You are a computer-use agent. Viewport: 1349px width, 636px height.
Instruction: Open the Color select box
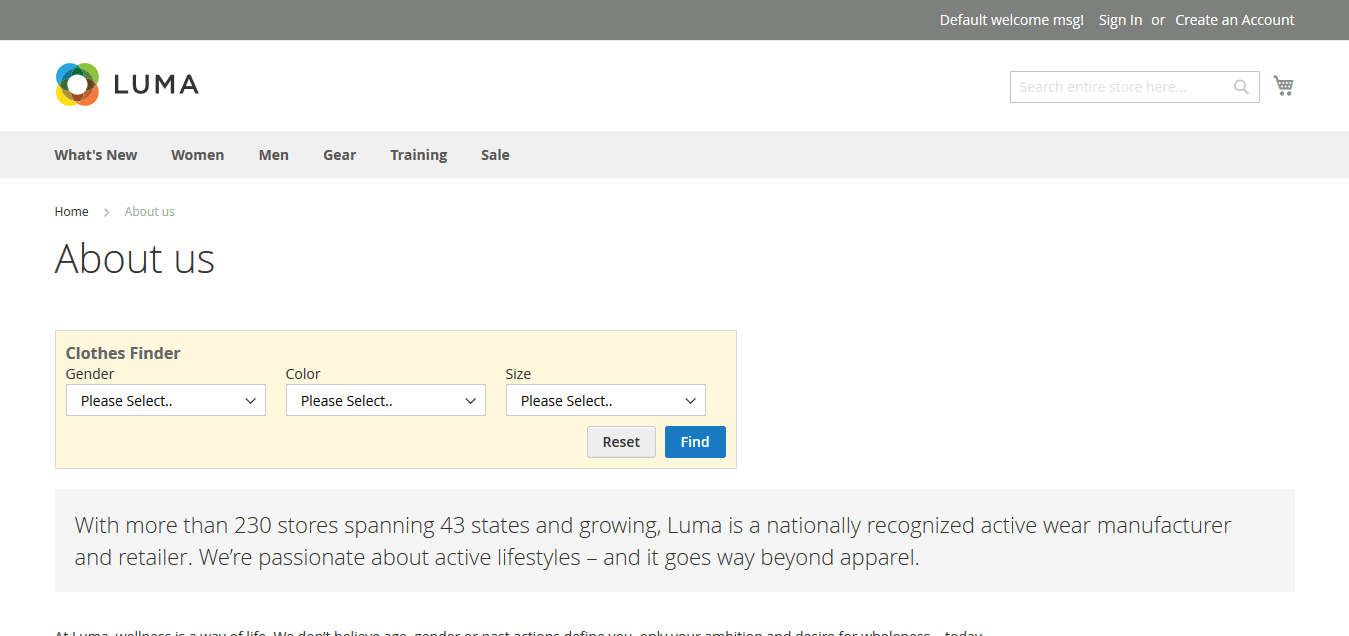tap(386, 401)
